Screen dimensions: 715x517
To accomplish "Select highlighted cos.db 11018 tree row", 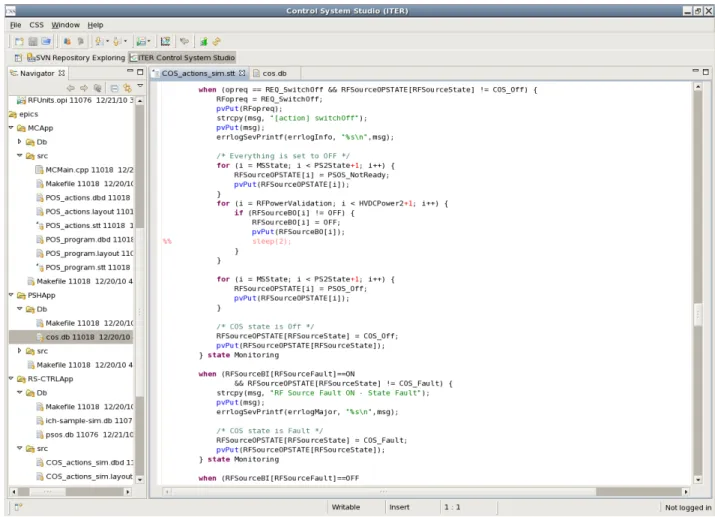I will coord(71,337).
